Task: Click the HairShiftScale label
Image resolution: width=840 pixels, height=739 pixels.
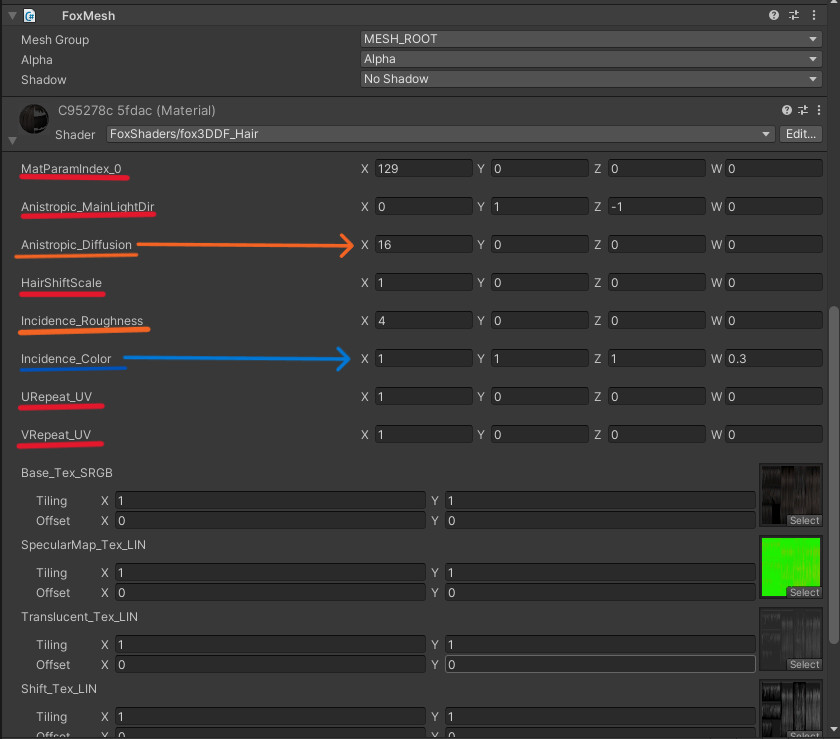Action: (x=61, y=283)
